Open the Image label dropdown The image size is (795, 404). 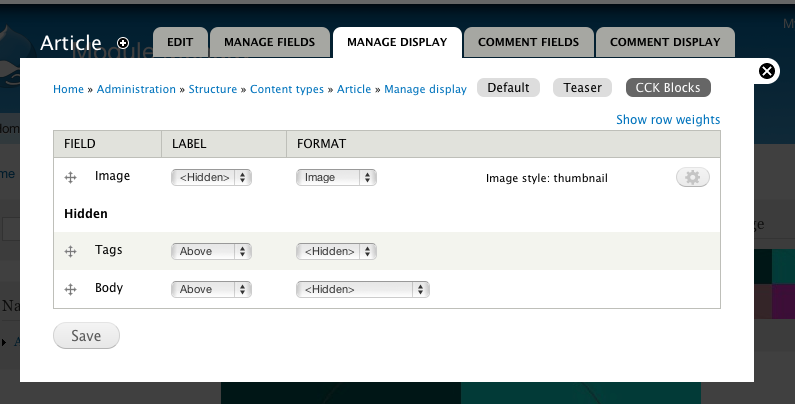click(x=210, y=177)
